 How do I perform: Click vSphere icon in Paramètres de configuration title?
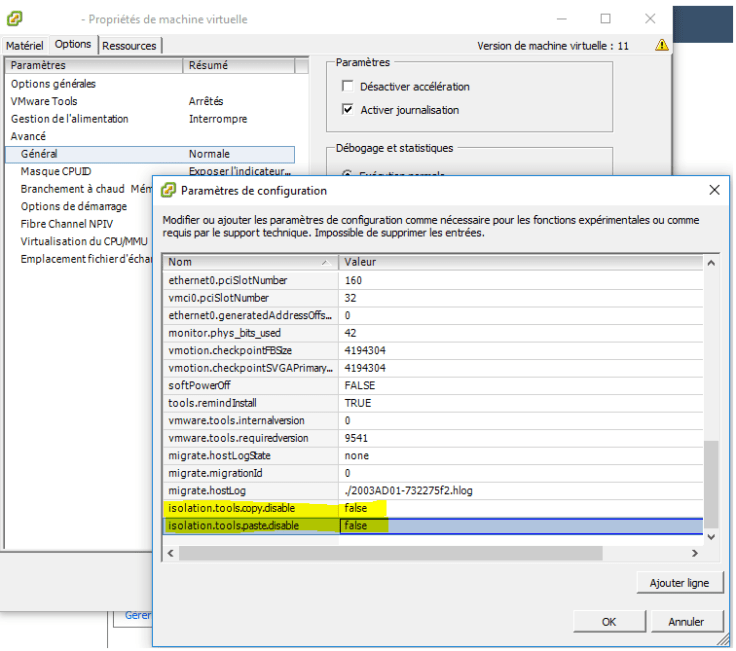[x=168, y=190]
